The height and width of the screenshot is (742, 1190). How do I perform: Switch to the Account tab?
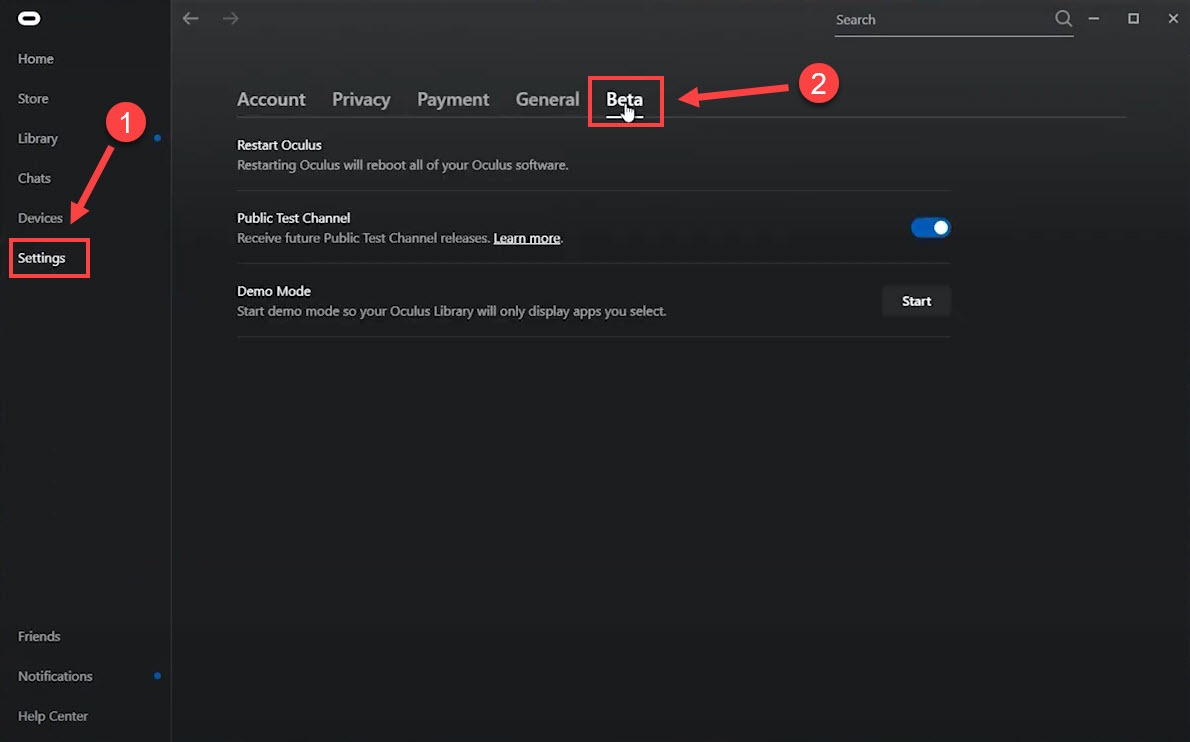[271, 99]
